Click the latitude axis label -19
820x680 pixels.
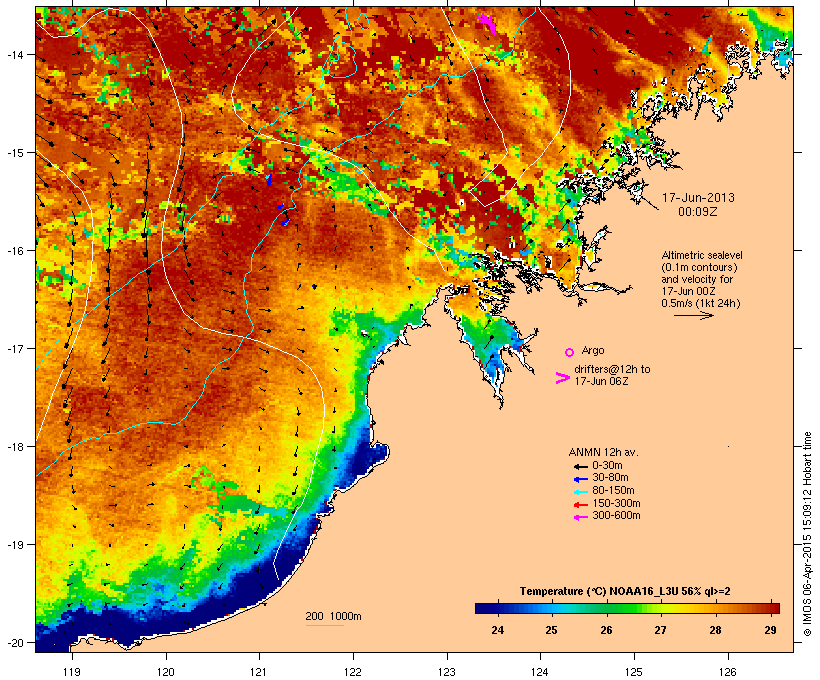[15, 545]
